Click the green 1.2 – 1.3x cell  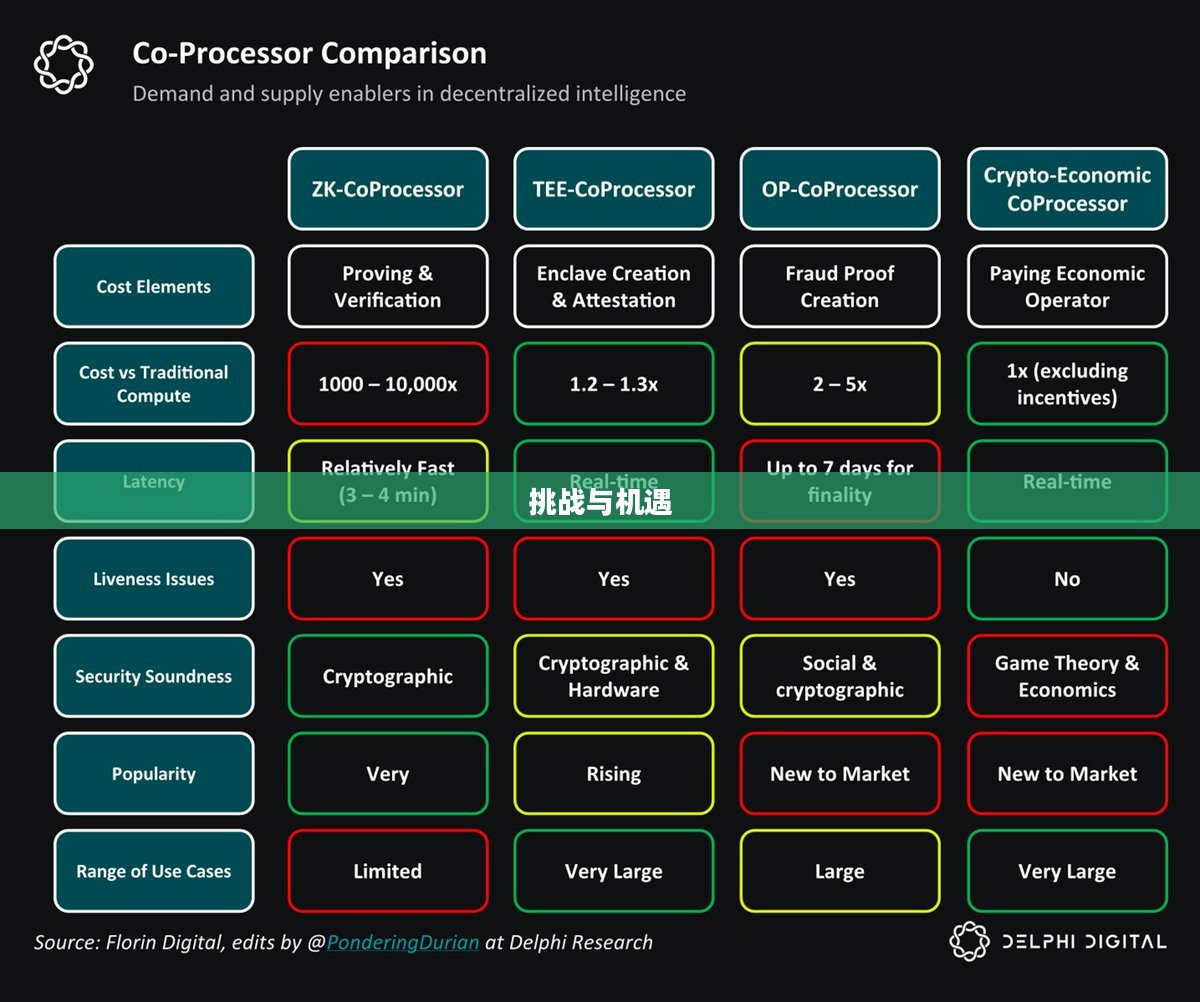click(x=614, y=384)
